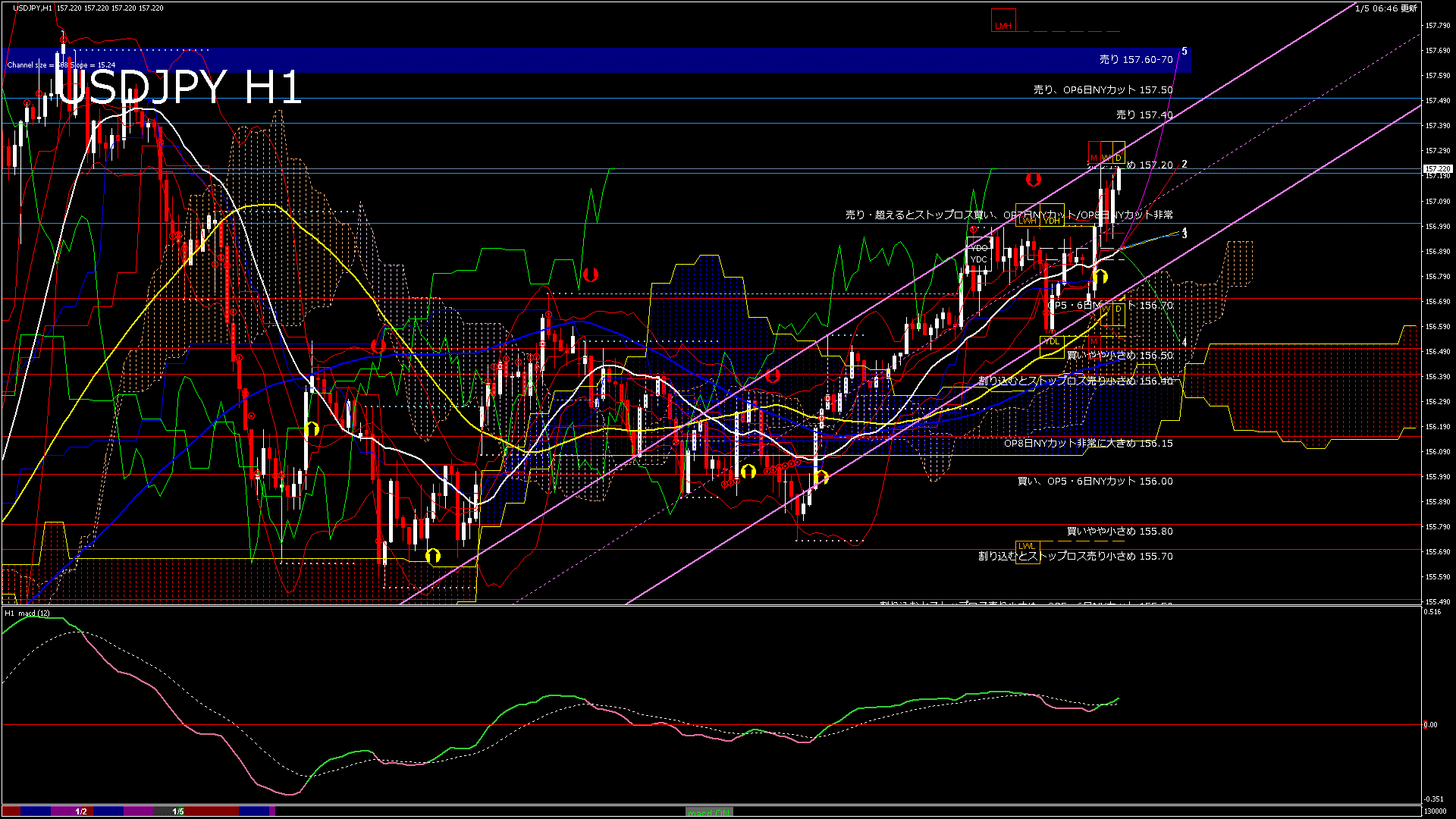Click the red down arrow near 157.20

coord(1033,180)
